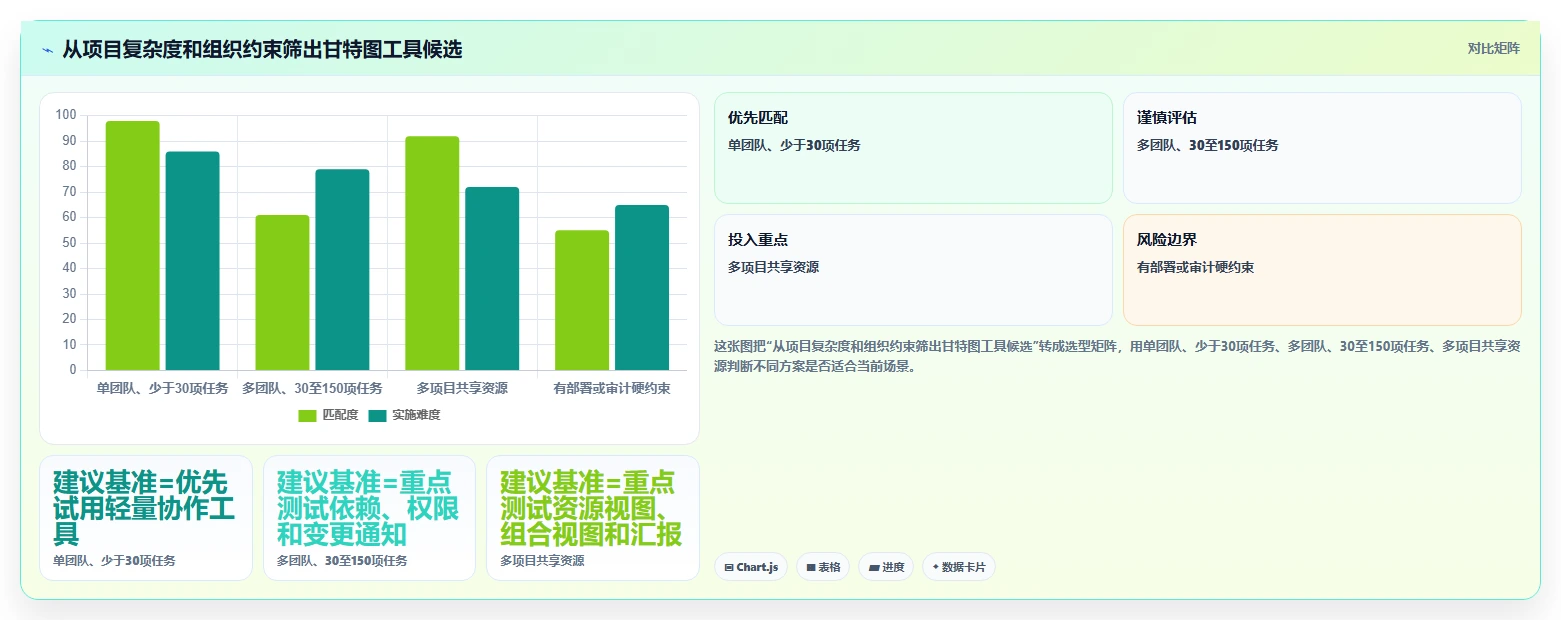
Task: Click the 实施难度 bar for 多团队、30至150项任务
Action: click(342, 270)
